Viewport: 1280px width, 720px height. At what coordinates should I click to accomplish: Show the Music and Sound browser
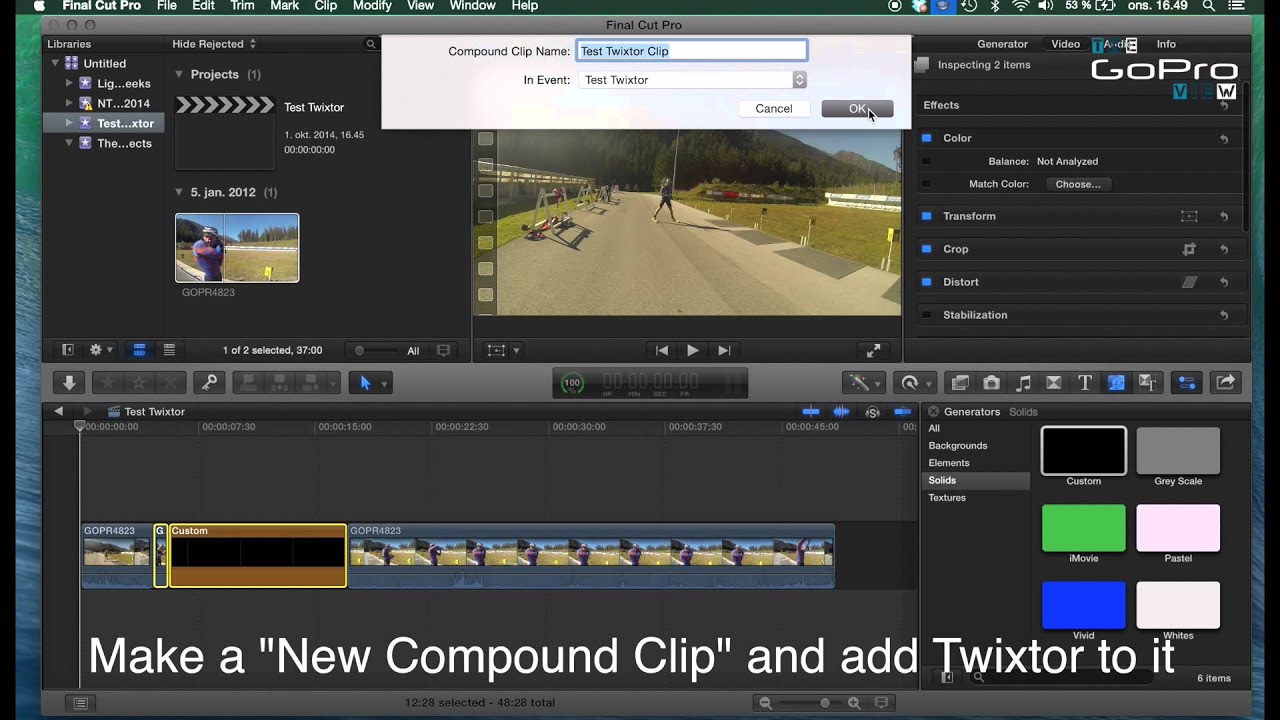(x=1023, y=382)
